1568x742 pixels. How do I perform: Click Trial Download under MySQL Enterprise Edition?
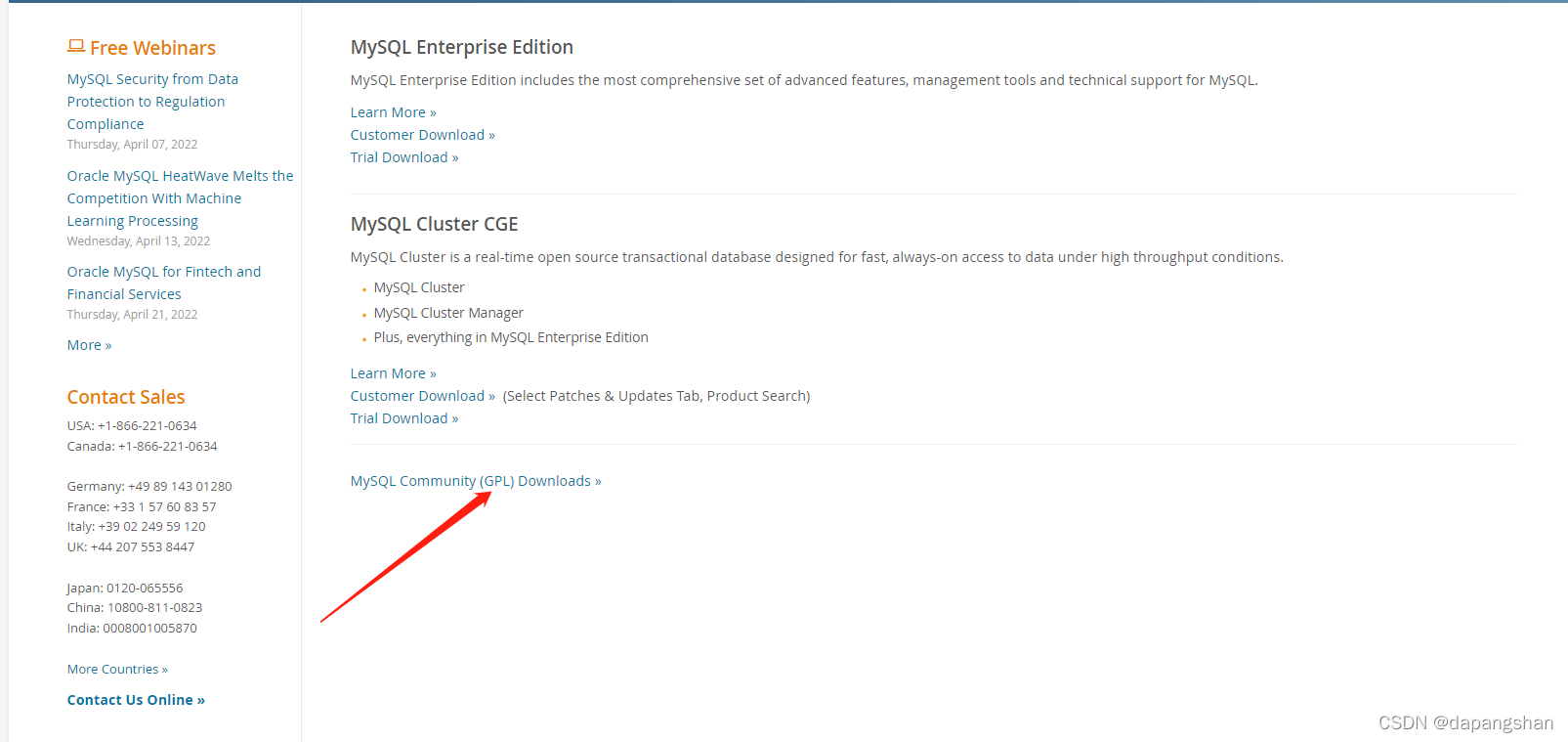tap(404, 157)
